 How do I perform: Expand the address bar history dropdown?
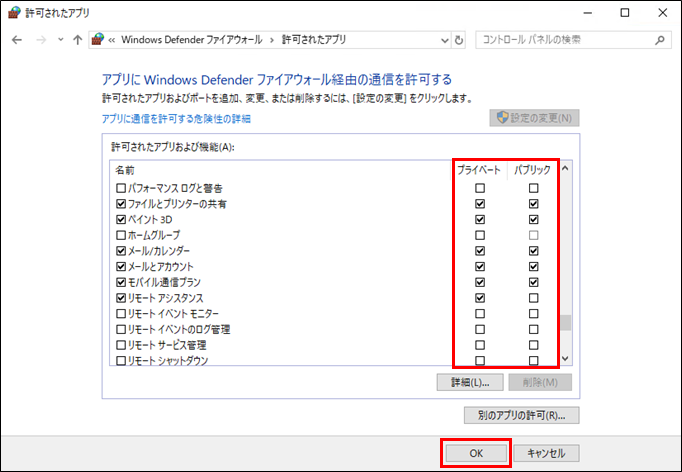pos(445,40)
